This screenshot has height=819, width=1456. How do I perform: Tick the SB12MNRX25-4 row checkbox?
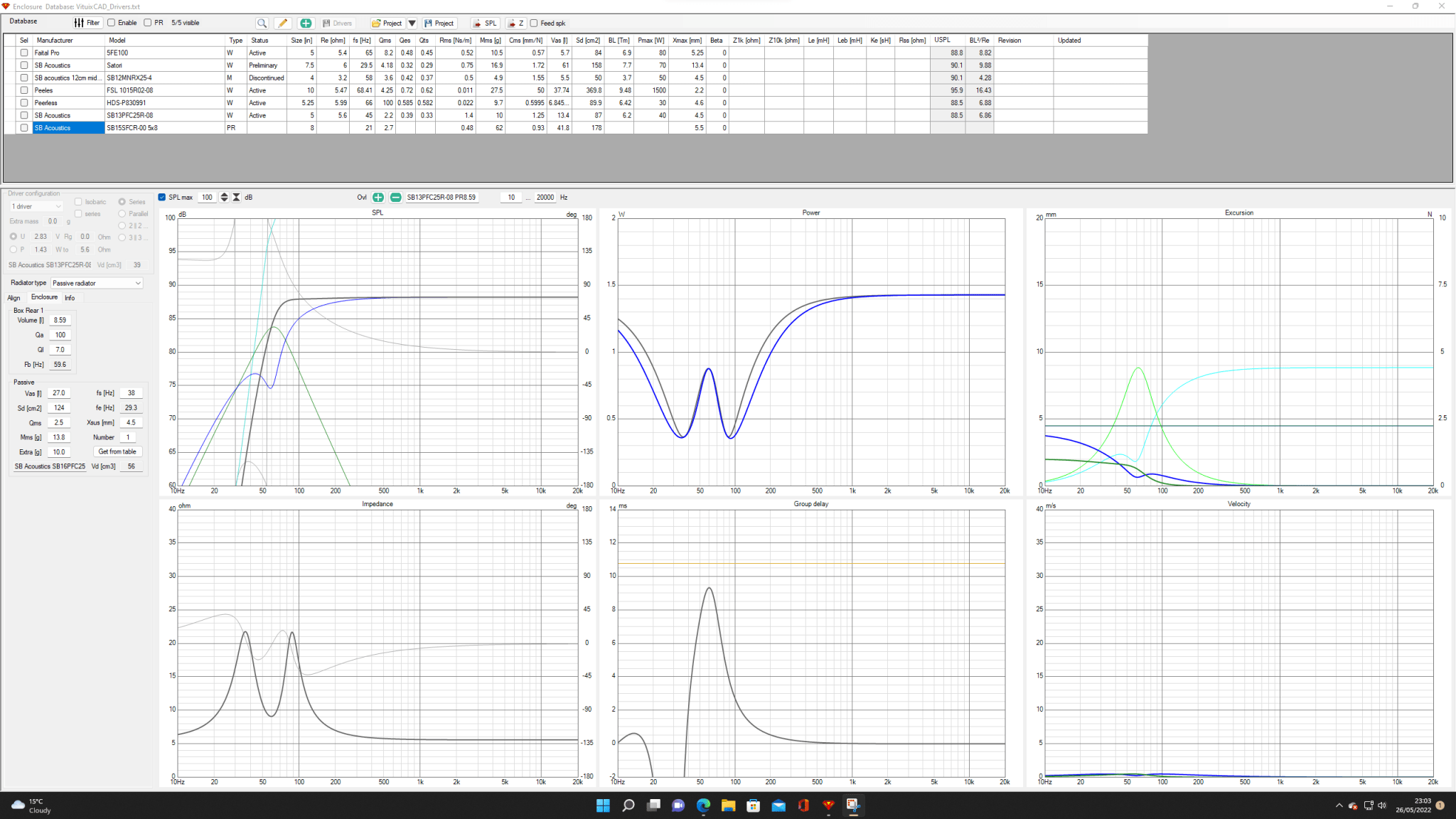24,77
